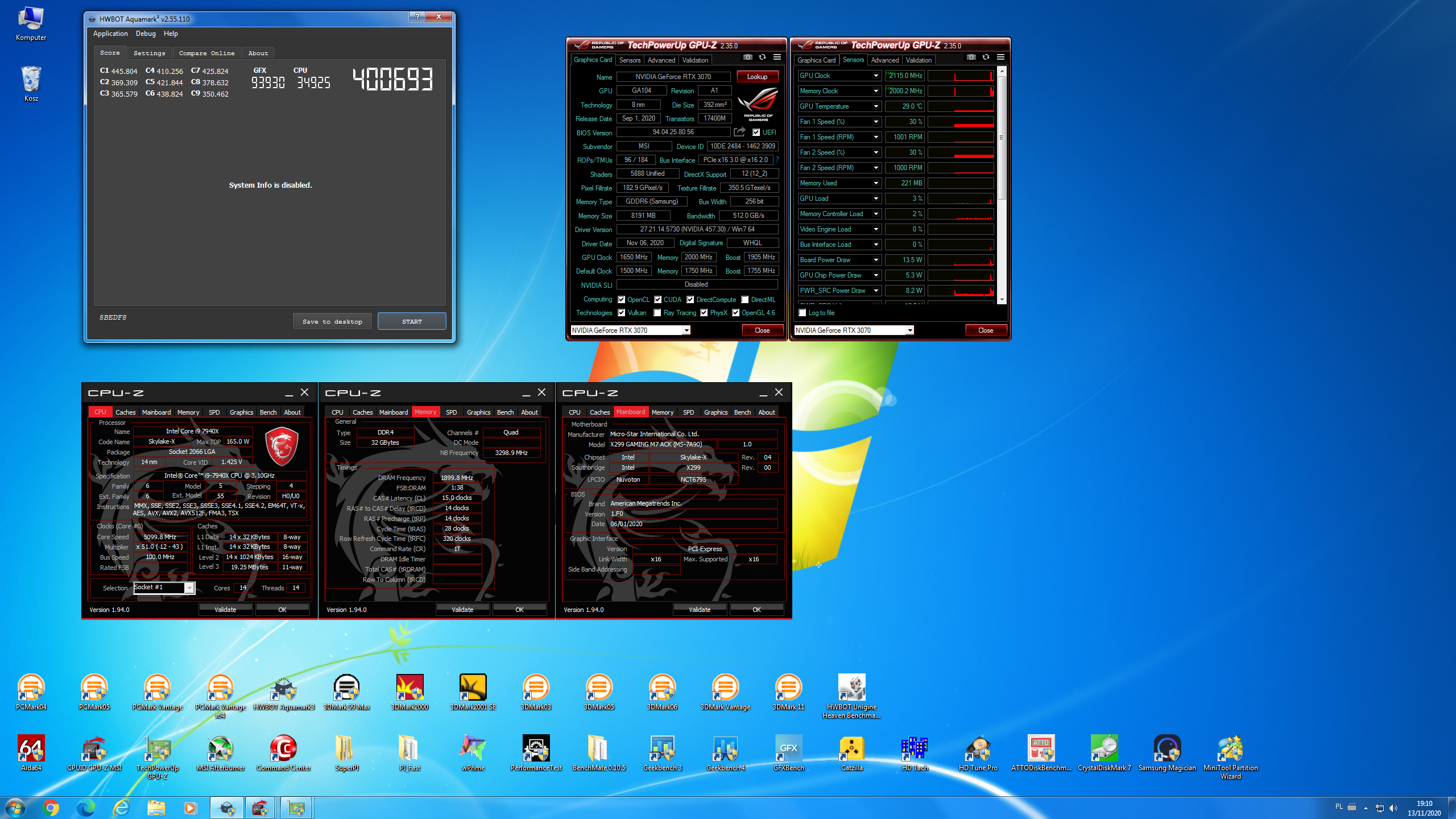Open Command Center desktop shortcut

click(x=284, y=753)
